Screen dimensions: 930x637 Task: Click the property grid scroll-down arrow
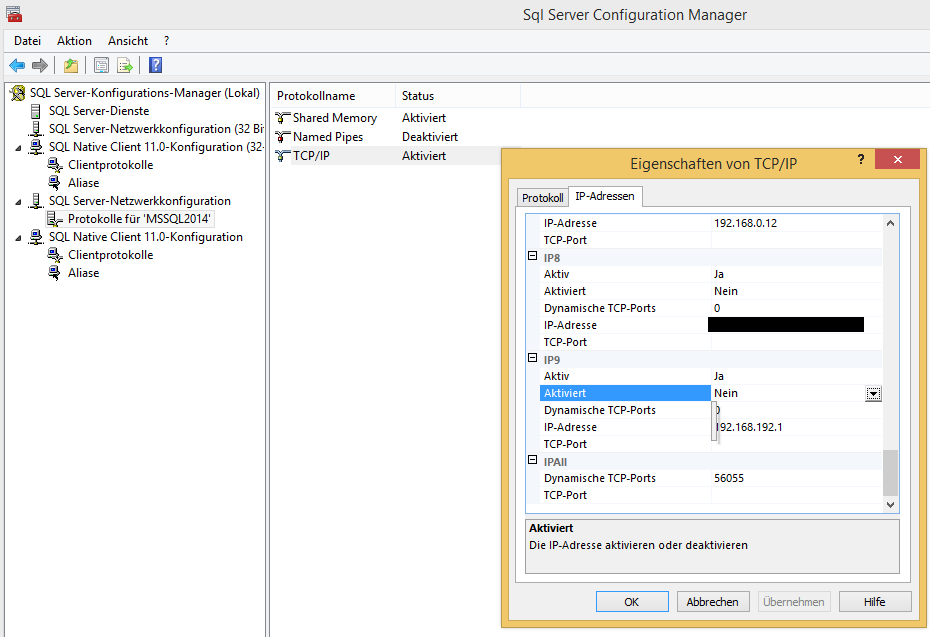pyautogui.click(x=890, y=505)
